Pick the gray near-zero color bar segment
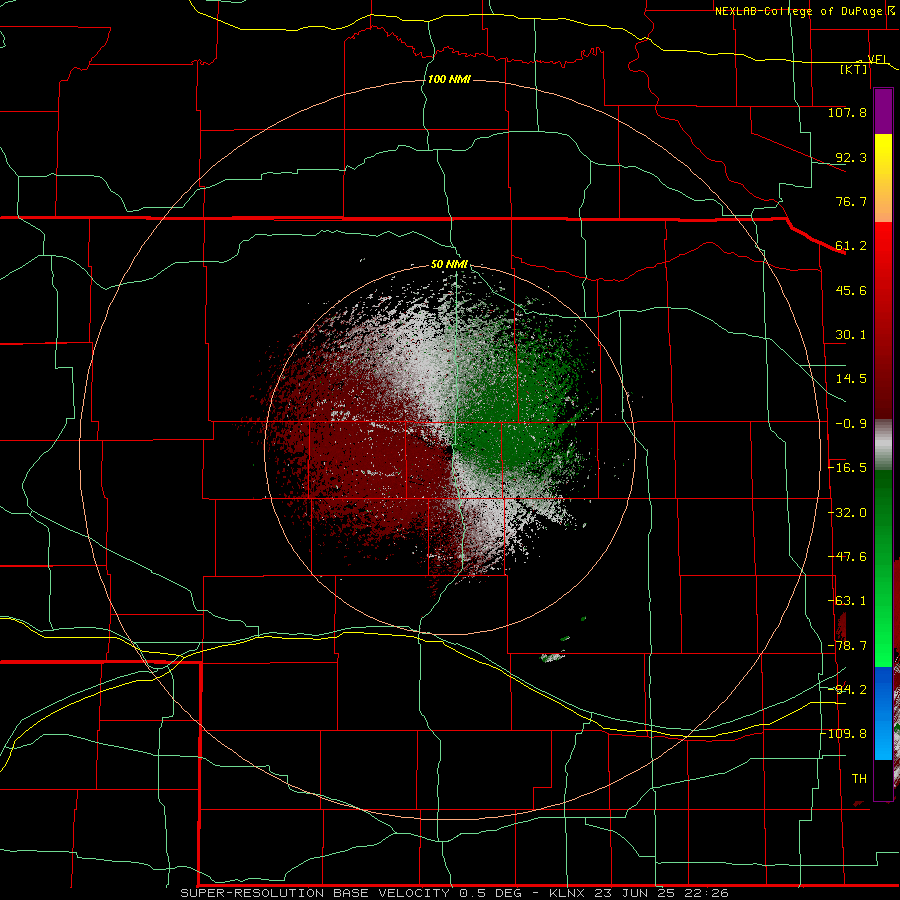 tap(883, 445)
